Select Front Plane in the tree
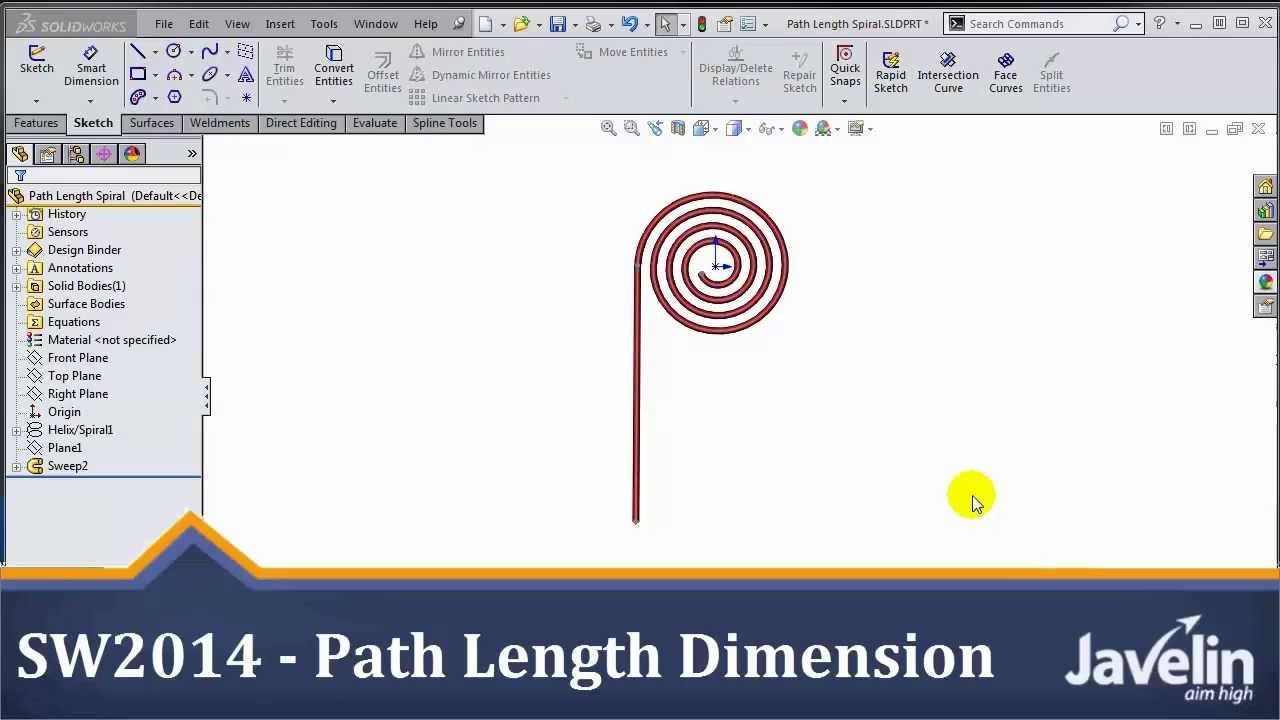The image size is (1280, 720). 78,358
